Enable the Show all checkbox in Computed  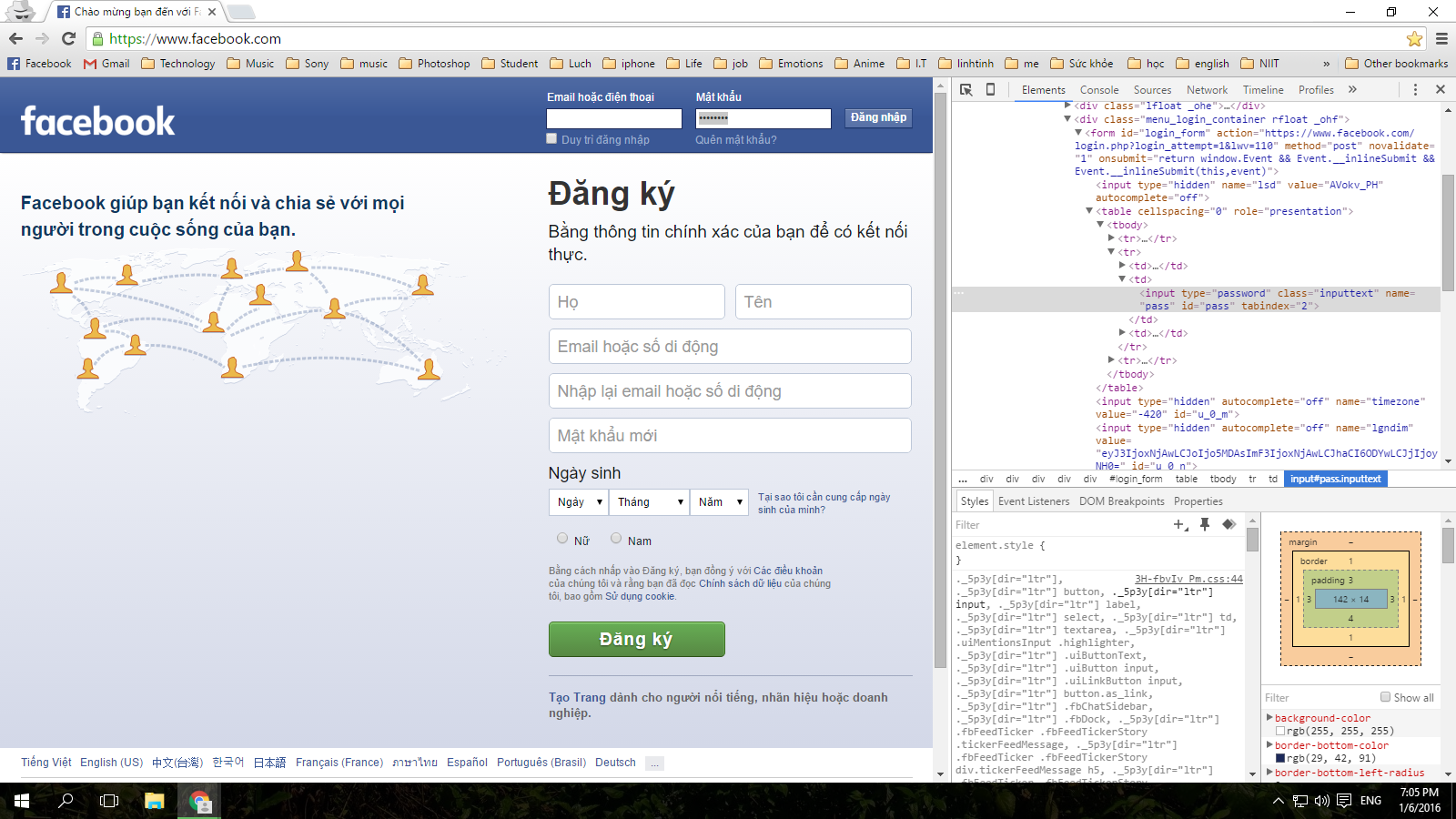coord(1385,697)
